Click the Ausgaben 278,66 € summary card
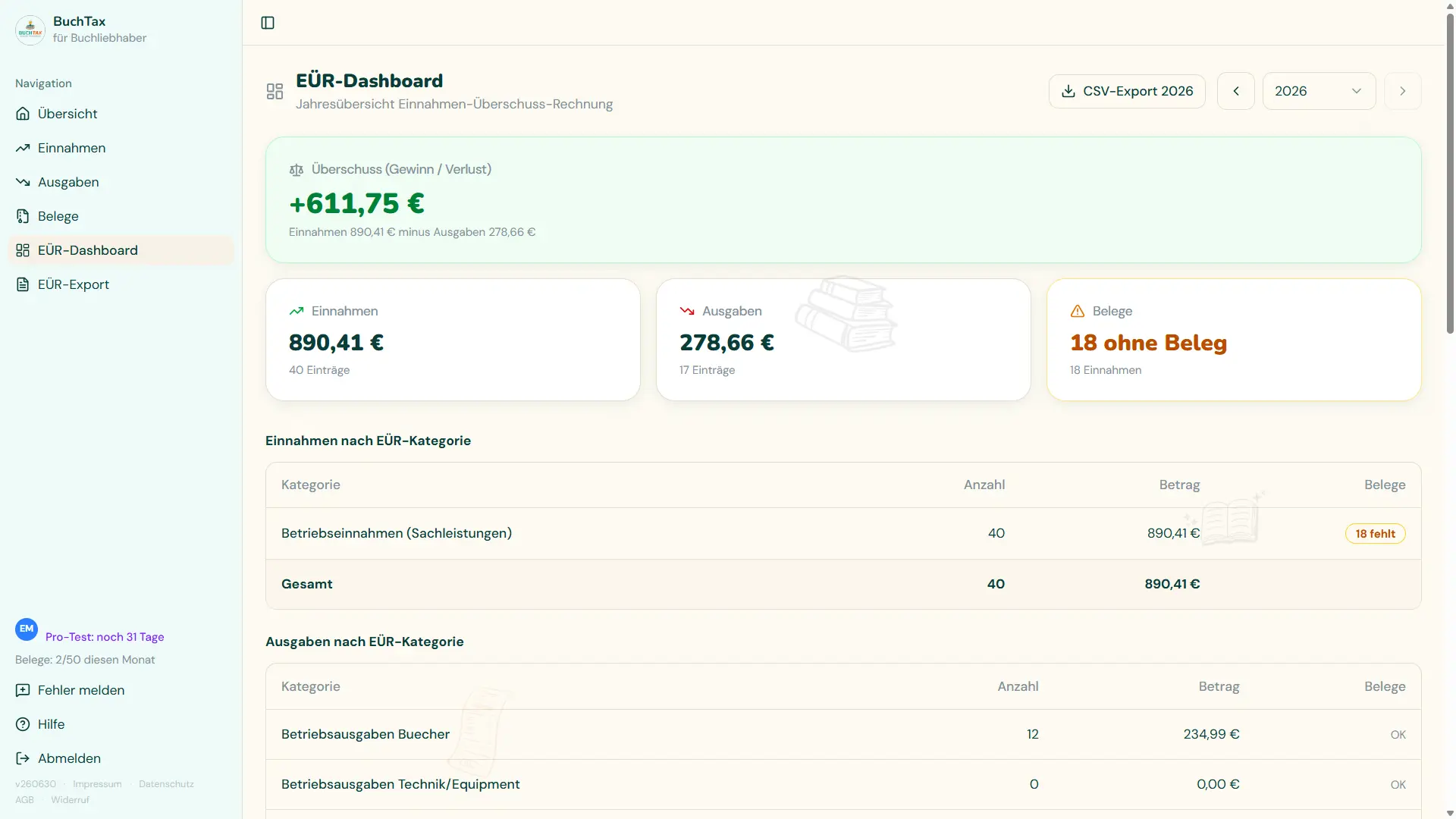Viewport: 1456px width, 819px height. (843, 340)
